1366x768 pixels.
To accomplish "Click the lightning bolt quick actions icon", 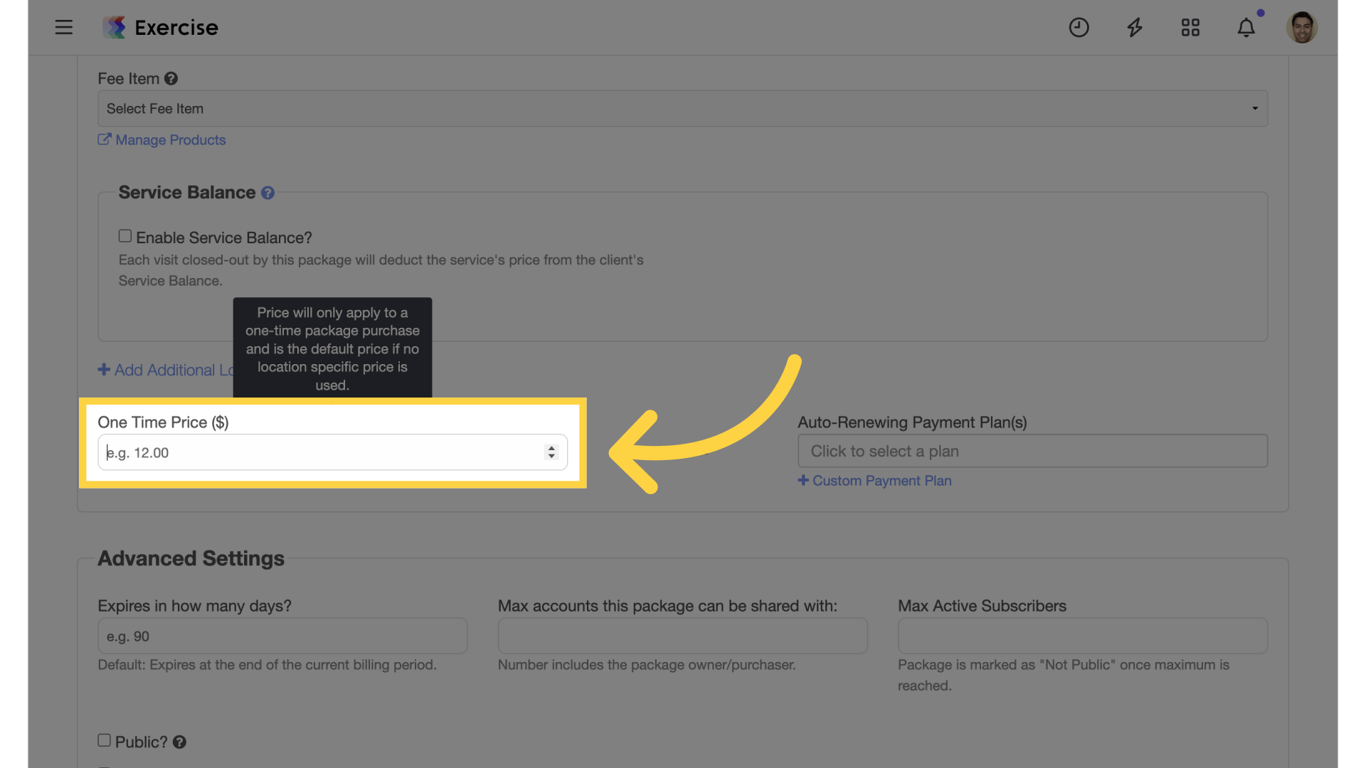I will (1134, 27).
